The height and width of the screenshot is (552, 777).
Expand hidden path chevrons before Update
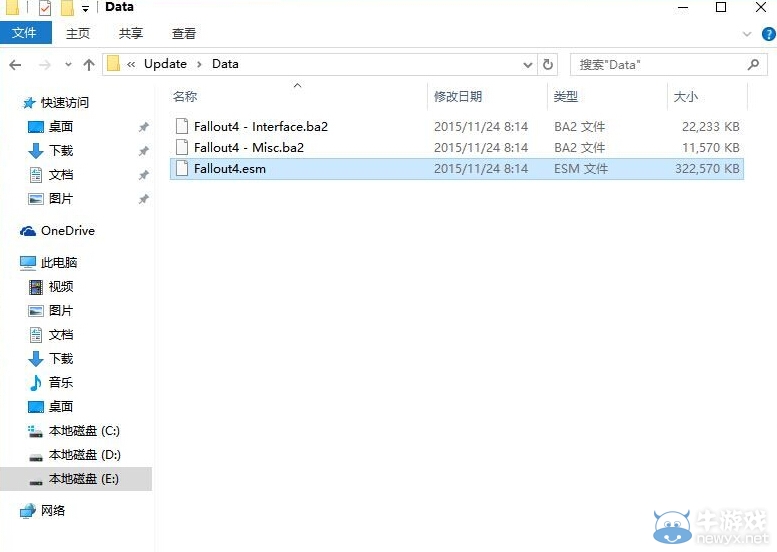131,64
